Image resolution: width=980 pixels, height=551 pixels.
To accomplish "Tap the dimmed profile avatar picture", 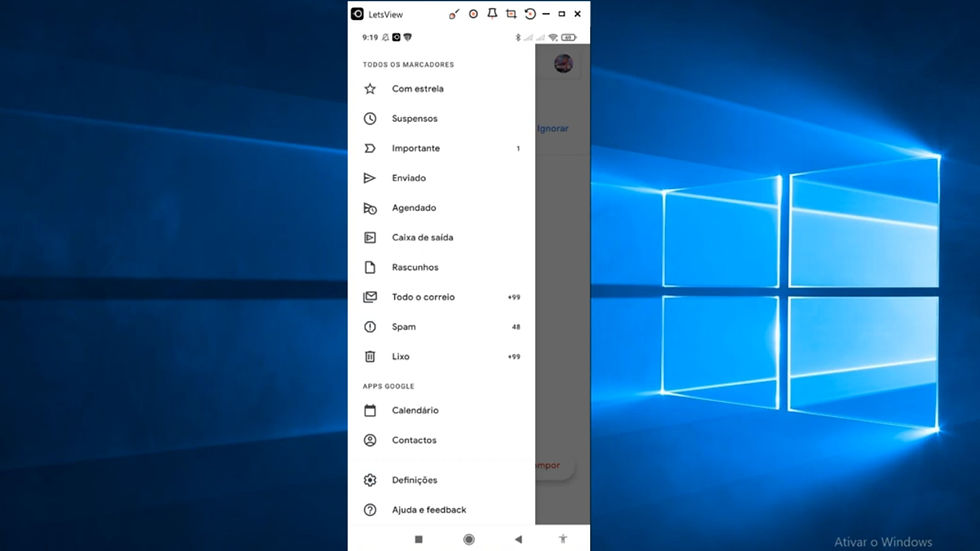I will (x=563, y=63).
